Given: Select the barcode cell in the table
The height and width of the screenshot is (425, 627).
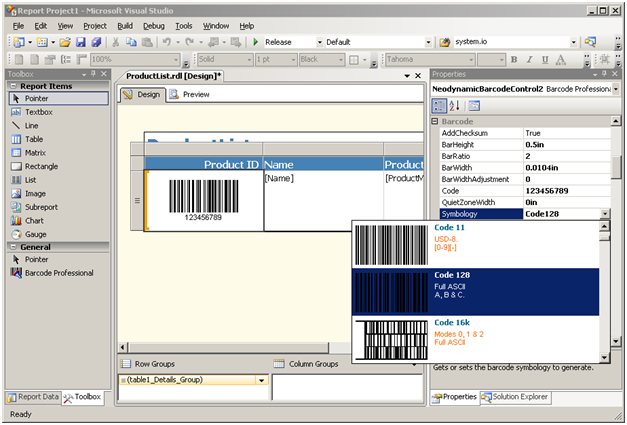Looking at the screenshot, I should click(204, 201).
